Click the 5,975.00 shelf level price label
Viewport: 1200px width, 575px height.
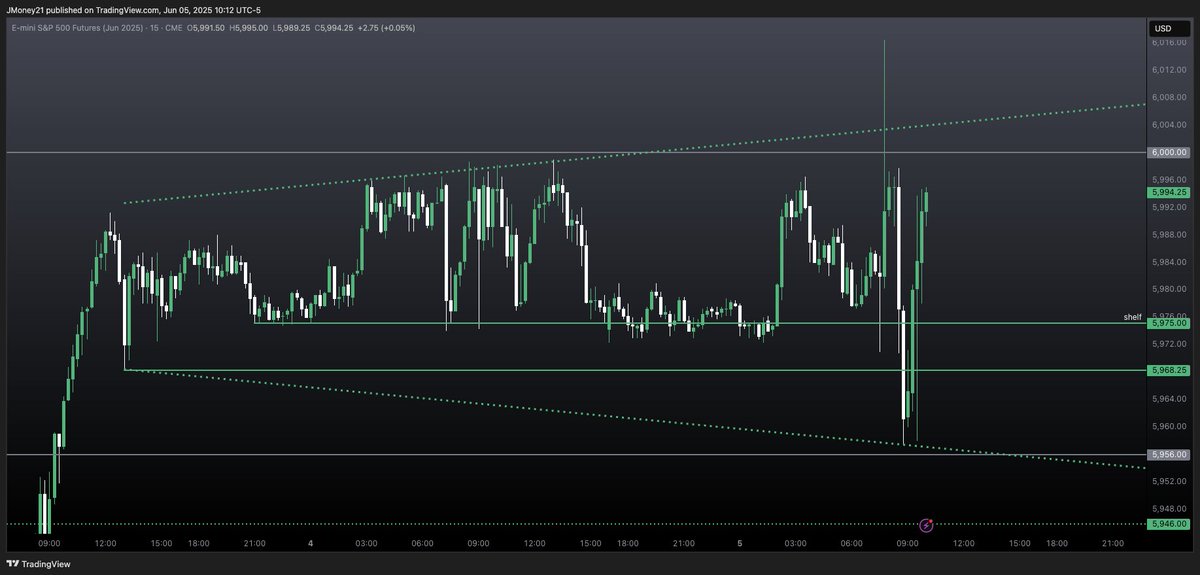pos(1169,323)
